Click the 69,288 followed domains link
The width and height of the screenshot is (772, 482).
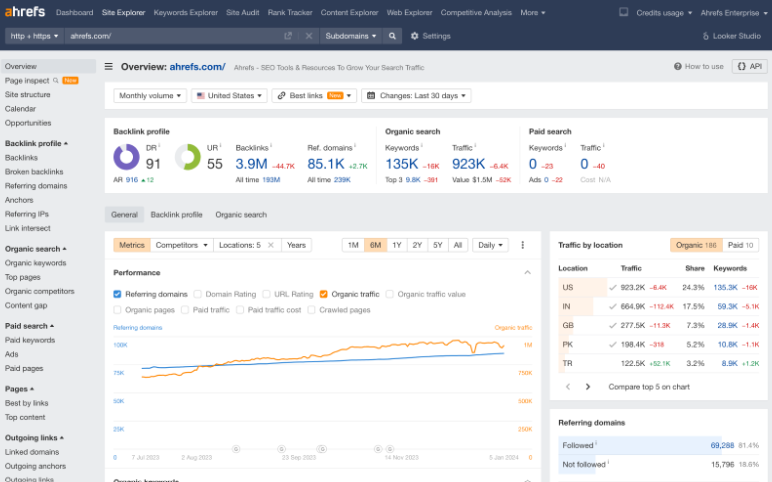722,445
